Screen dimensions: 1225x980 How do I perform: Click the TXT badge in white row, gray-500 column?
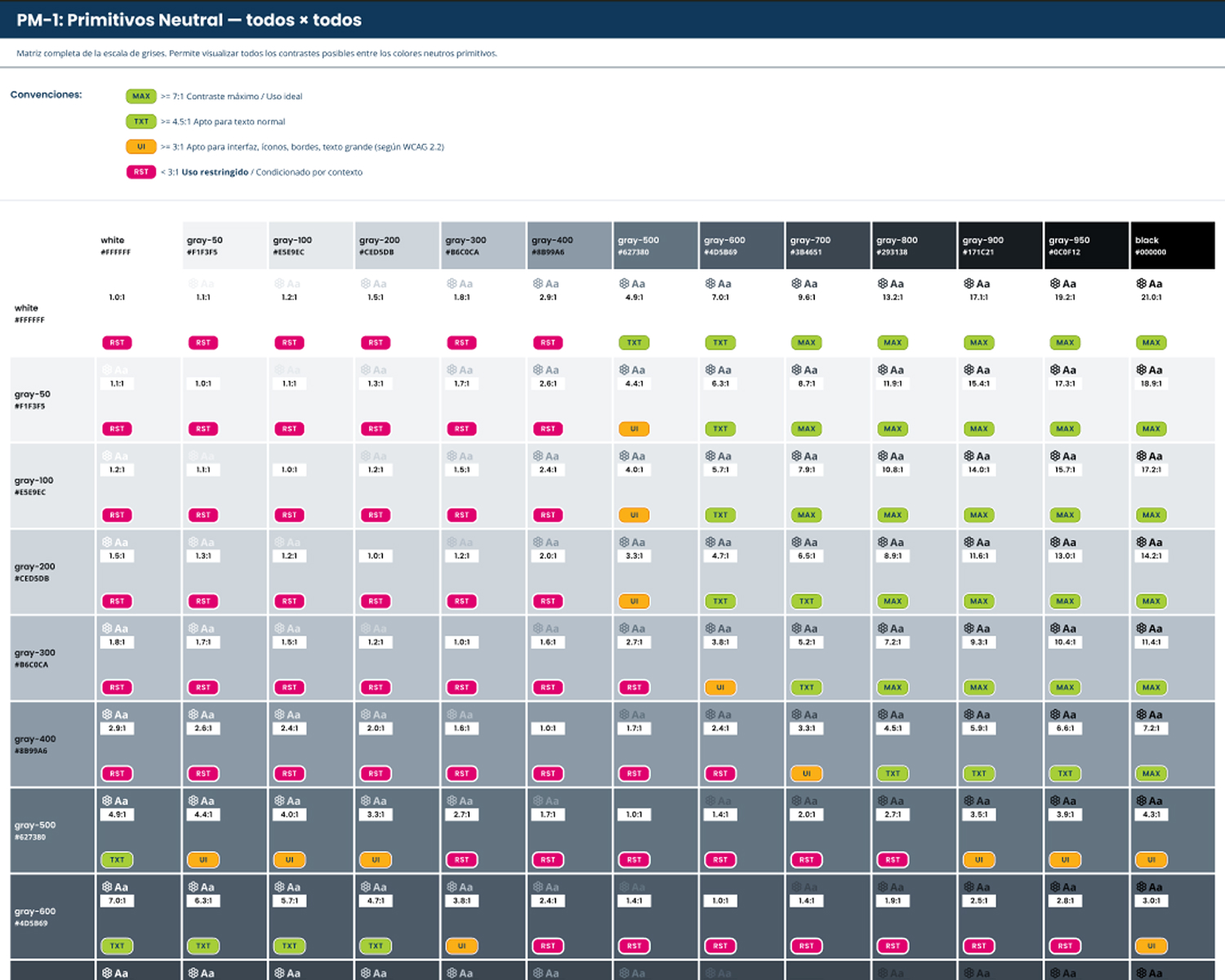coord(635,343)
